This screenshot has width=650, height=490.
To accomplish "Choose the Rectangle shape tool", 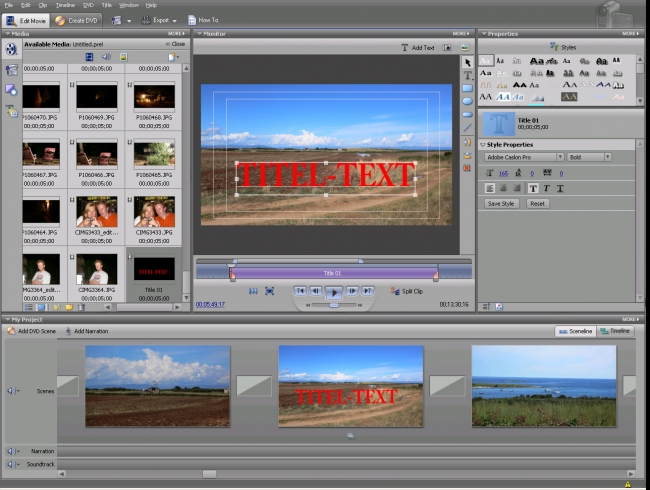I will coord(467,88).
